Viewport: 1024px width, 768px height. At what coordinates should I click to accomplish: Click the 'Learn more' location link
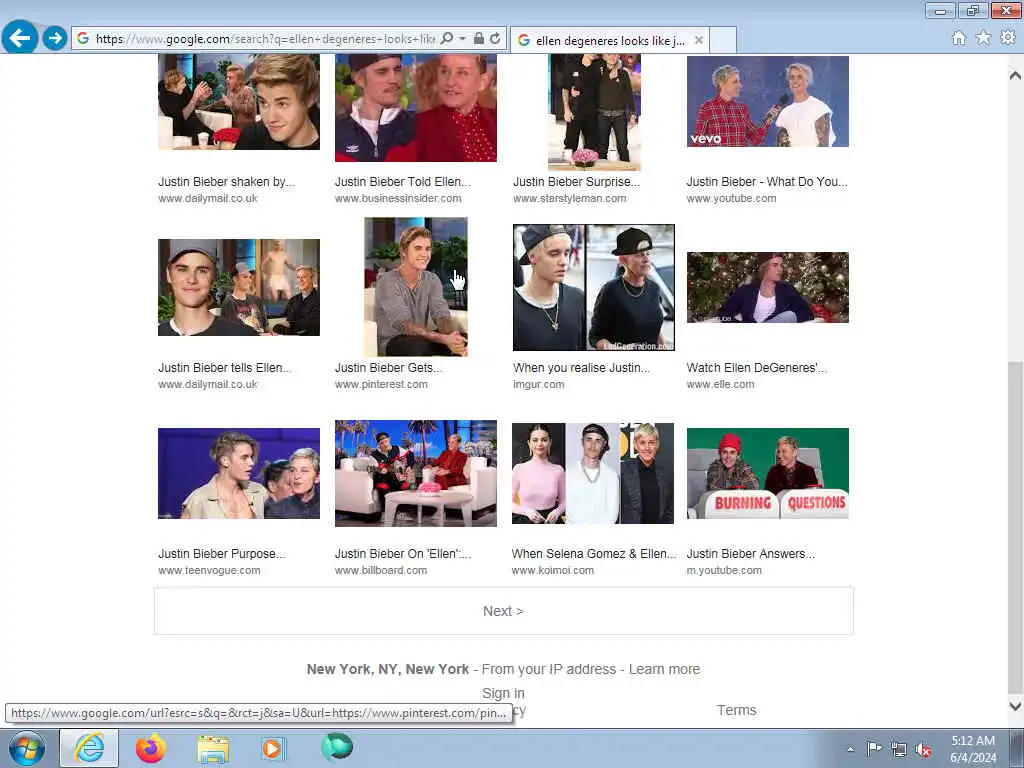(x=664, y=669)
